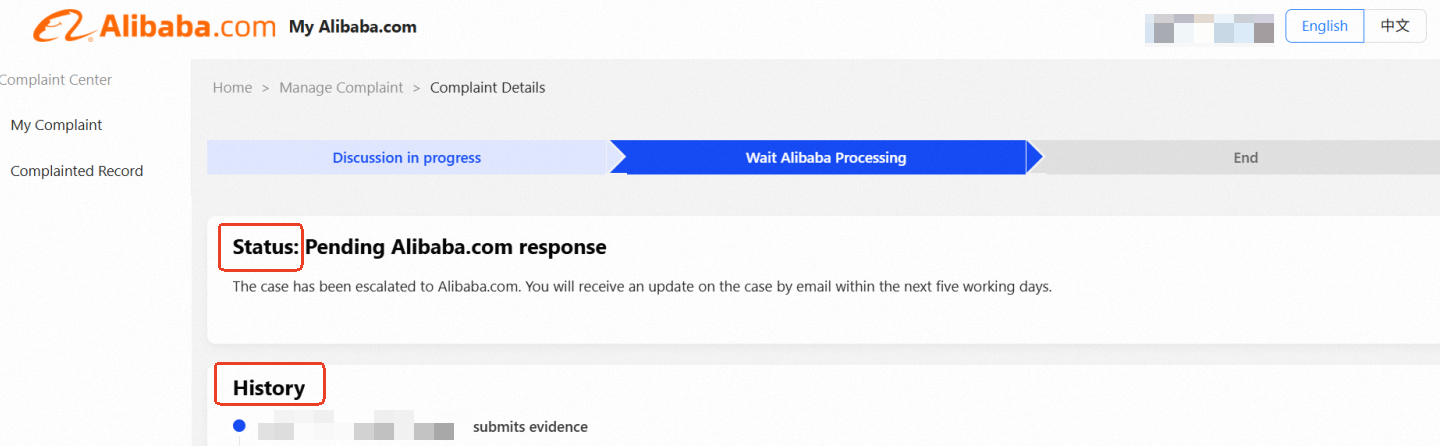
Task: Click submits evidence history entry
Action: [530, 427]
